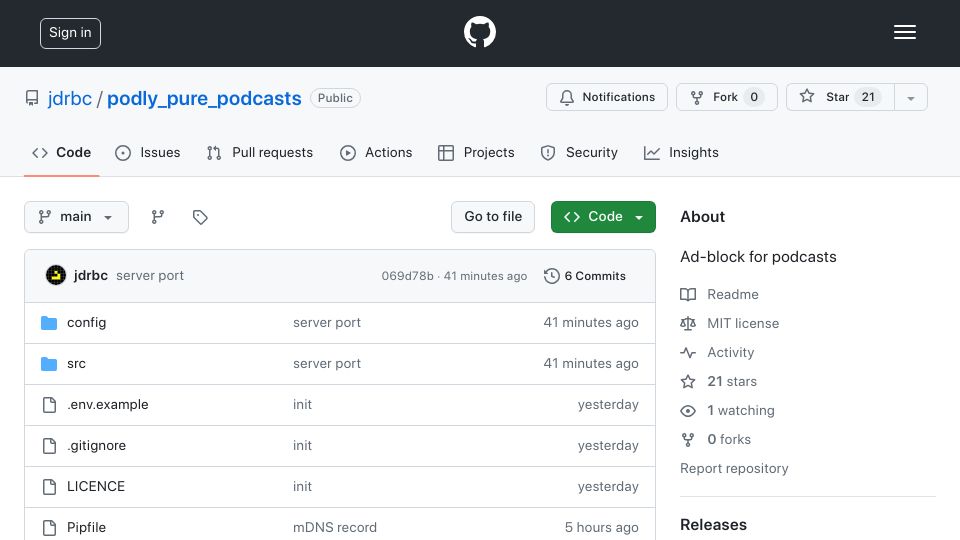This screenshot has height=540, width=960.
Task: Switch to the Projects tab
Action: click(476, 152)
